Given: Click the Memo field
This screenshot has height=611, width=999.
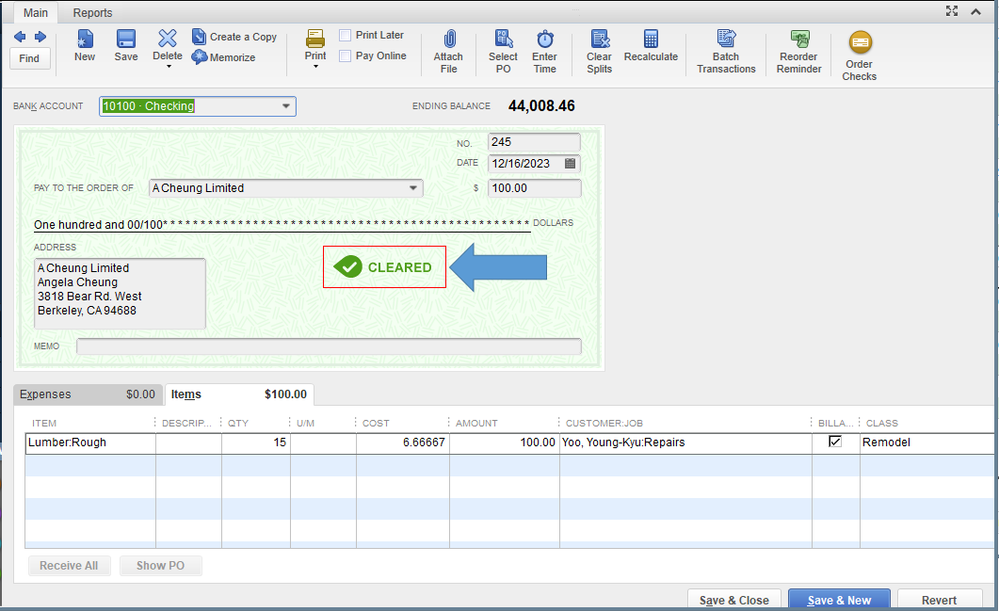Looking at the screenshot, I should click(x=329, y=346).
